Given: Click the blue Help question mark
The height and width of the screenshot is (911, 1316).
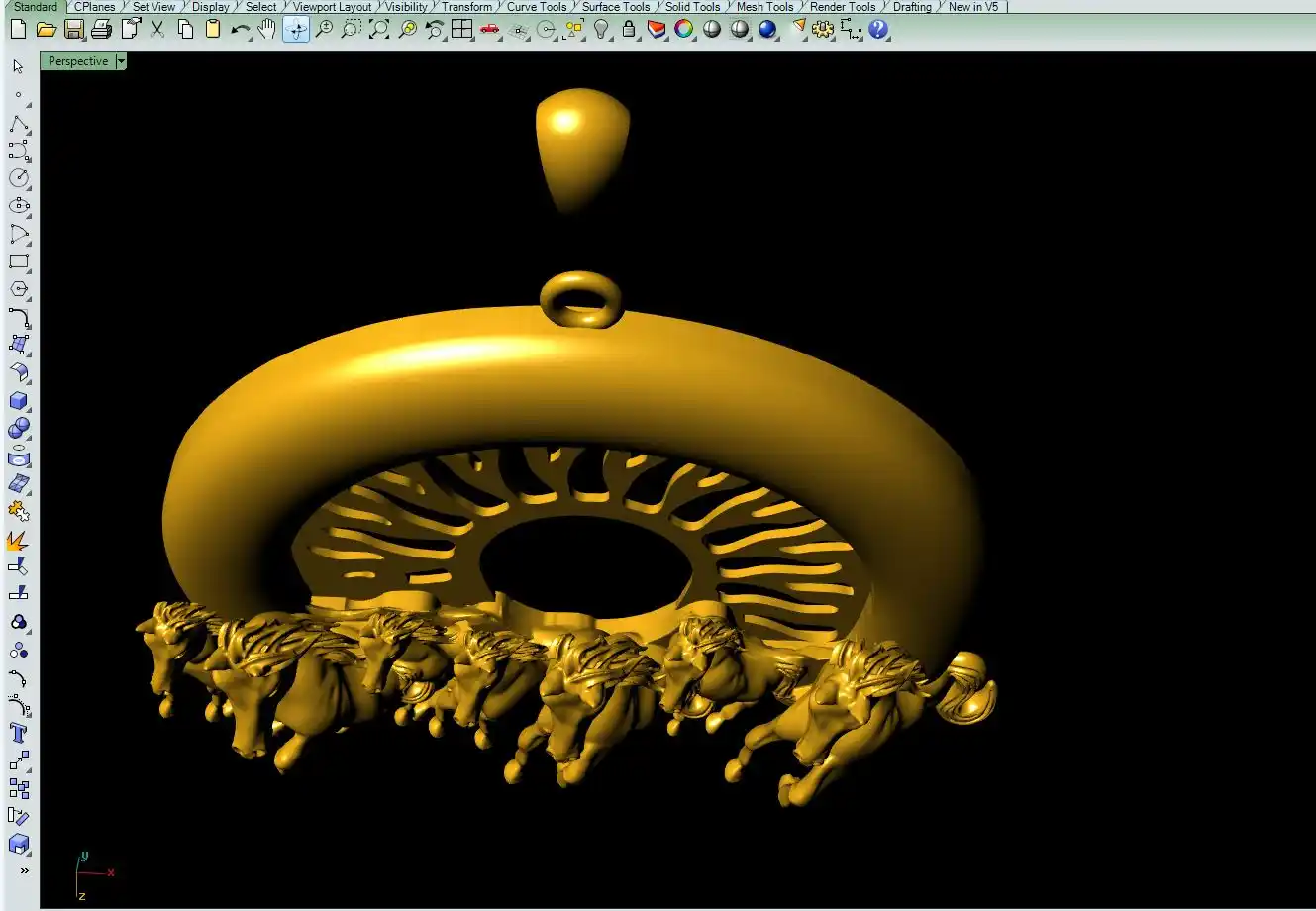Looking at the screenshot, I should point(877,30).
